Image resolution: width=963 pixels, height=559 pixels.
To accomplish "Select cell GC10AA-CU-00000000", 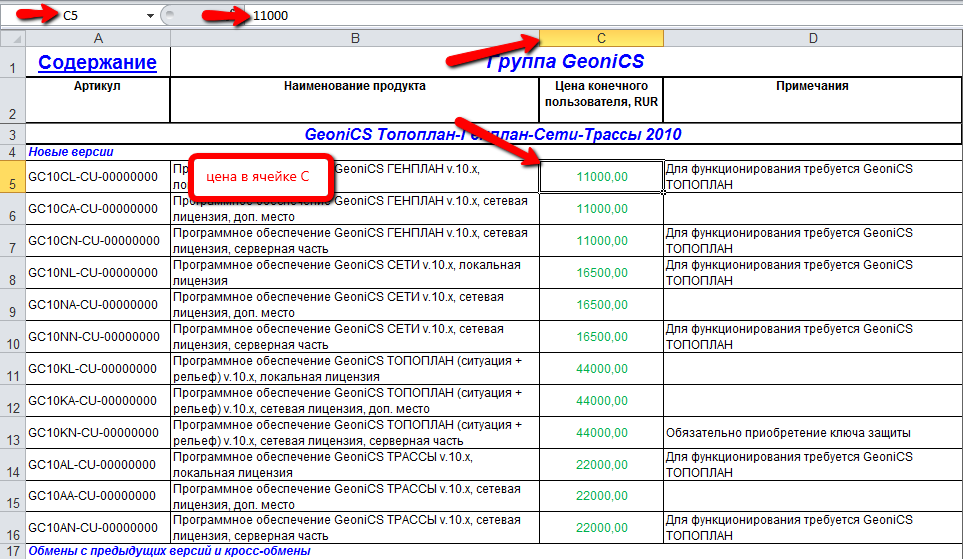I will (x=98, y=496).
